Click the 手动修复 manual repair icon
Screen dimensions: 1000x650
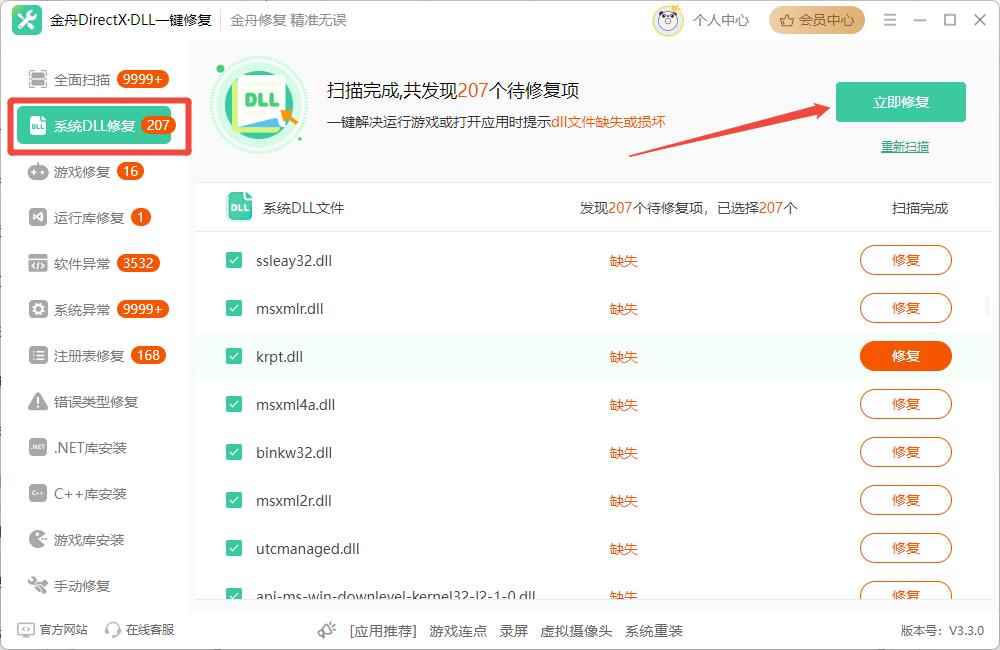click(x=37, y=585)
